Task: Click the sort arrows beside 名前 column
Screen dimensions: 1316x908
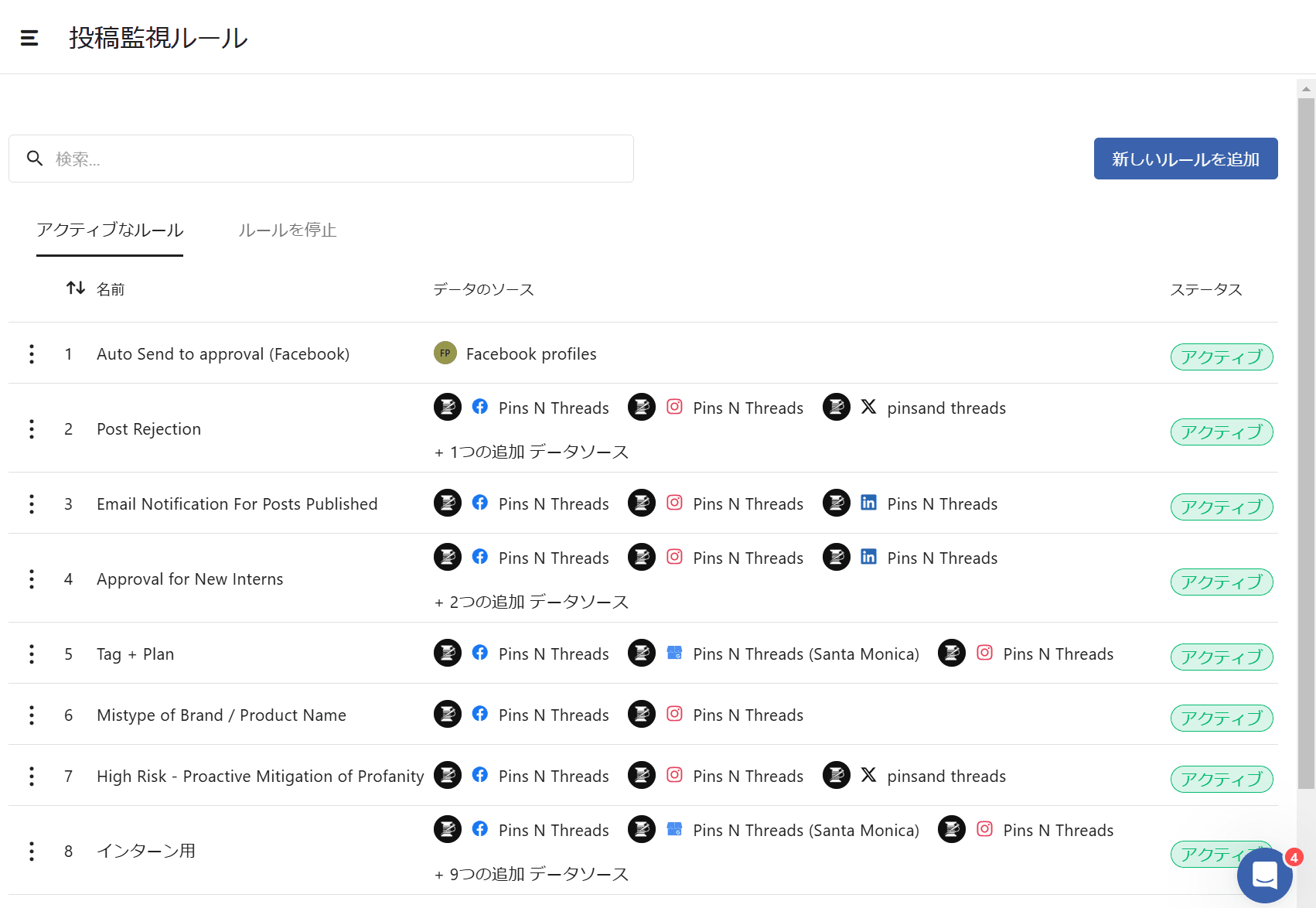Action: pyautogui.click(x=76, y=288)
